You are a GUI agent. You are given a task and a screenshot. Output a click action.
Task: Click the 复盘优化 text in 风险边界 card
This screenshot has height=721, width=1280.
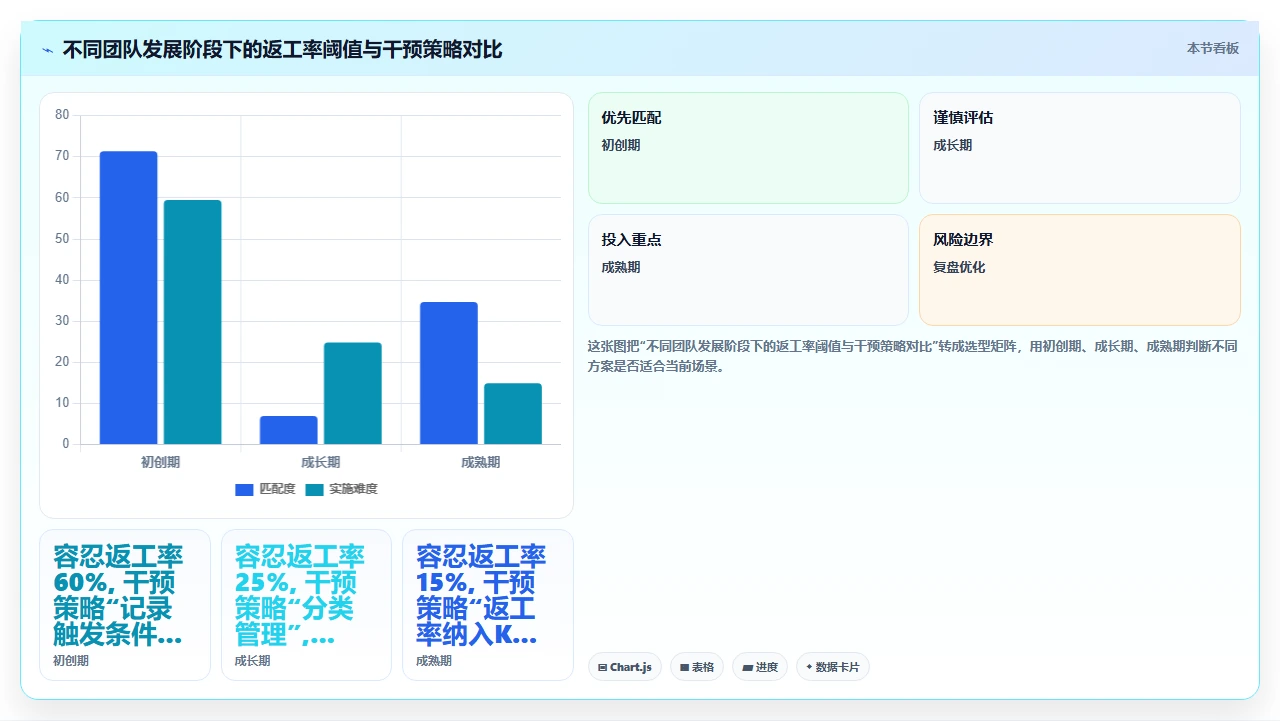959,268
